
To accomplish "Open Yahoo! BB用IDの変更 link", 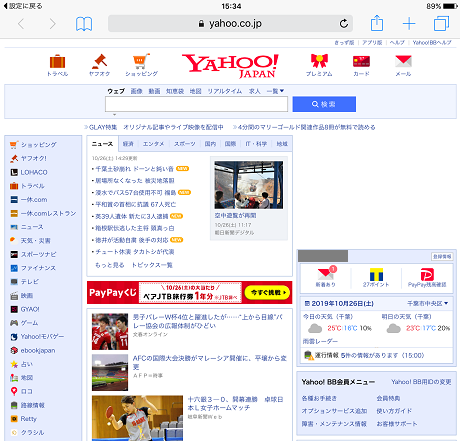I will click(x=421, y=382).
